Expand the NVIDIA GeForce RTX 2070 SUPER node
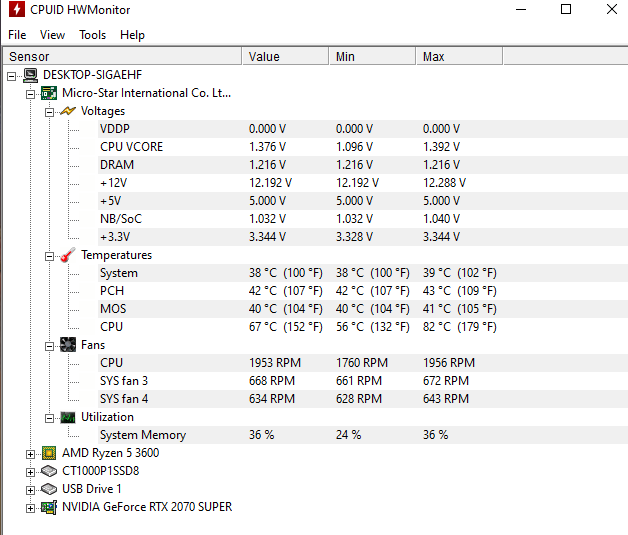The width and height of the screenshot is (628, 535). pyautogui.click(x=30, y=509)
